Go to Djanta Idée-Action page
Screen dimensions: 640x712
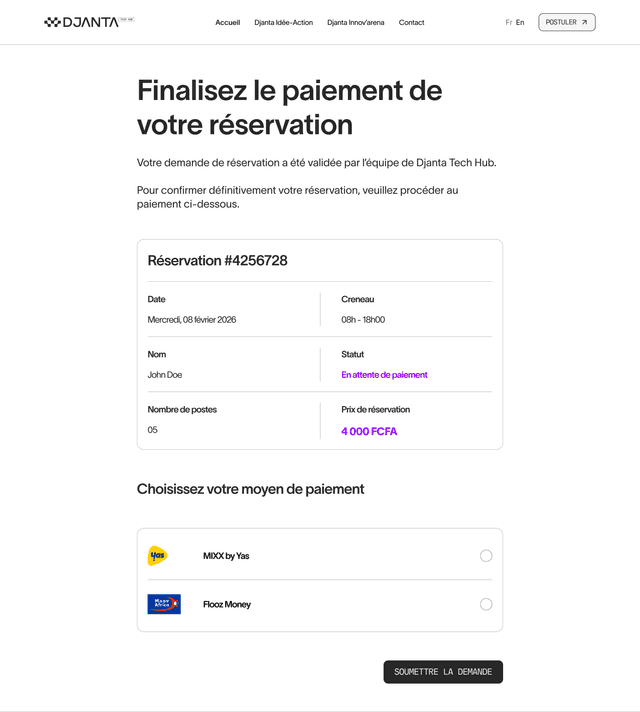[283, 22]
